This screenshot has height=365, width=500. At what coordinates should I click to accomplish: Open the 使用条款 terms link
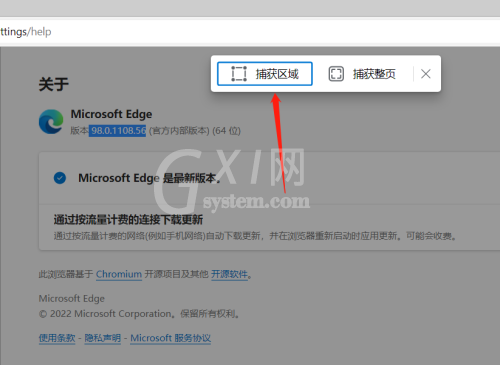[57, 338]
